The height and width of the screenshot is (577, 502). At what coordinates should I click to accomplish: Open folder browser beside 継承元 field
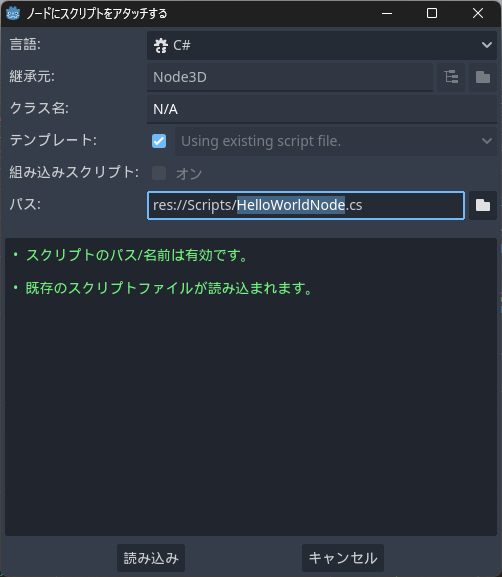pos(483,77)
